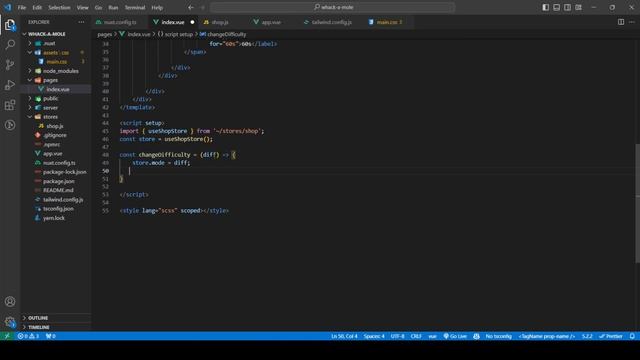Open the Go menu
The width and height of the screenshot is (640, 360).
(98, 7)
